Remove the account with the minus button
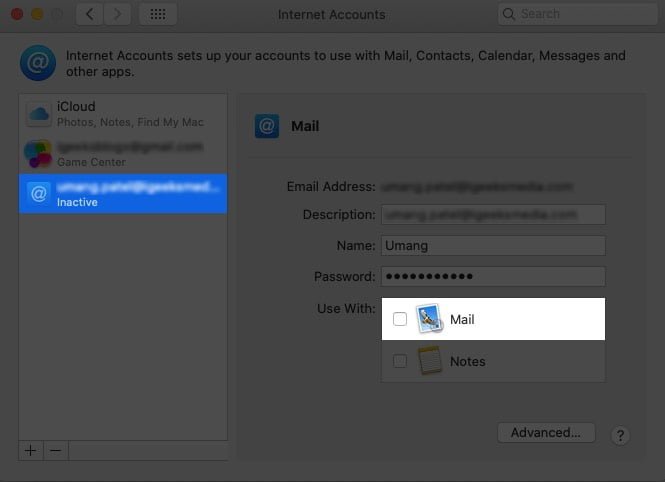This screenshot has height=482, width=665. [56, 450]
